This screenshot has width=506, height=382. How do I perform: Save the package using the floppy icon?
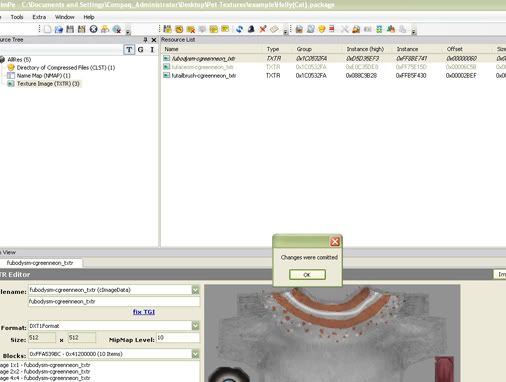point(70,29)
